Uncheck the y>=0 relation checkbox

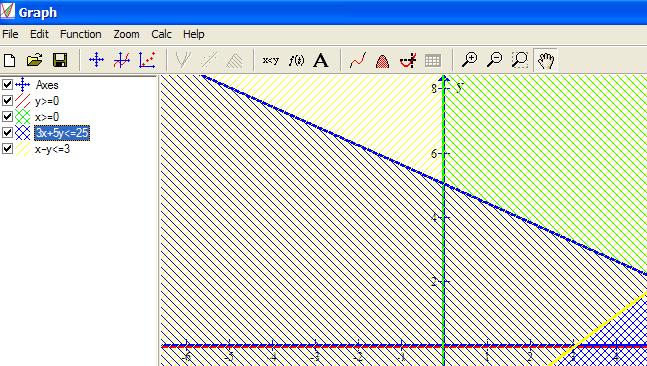7,101
